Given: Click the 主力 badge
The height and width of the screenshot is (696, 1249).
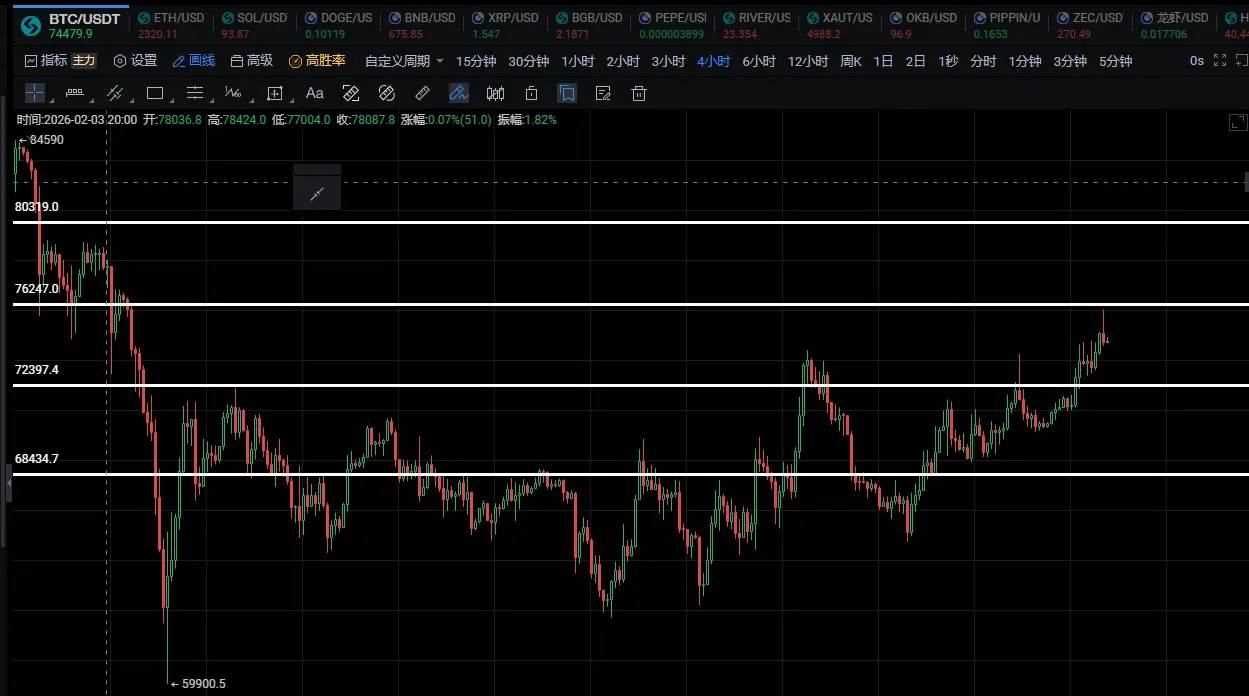Looking at the screenshot, I should [x=84, y=61].
